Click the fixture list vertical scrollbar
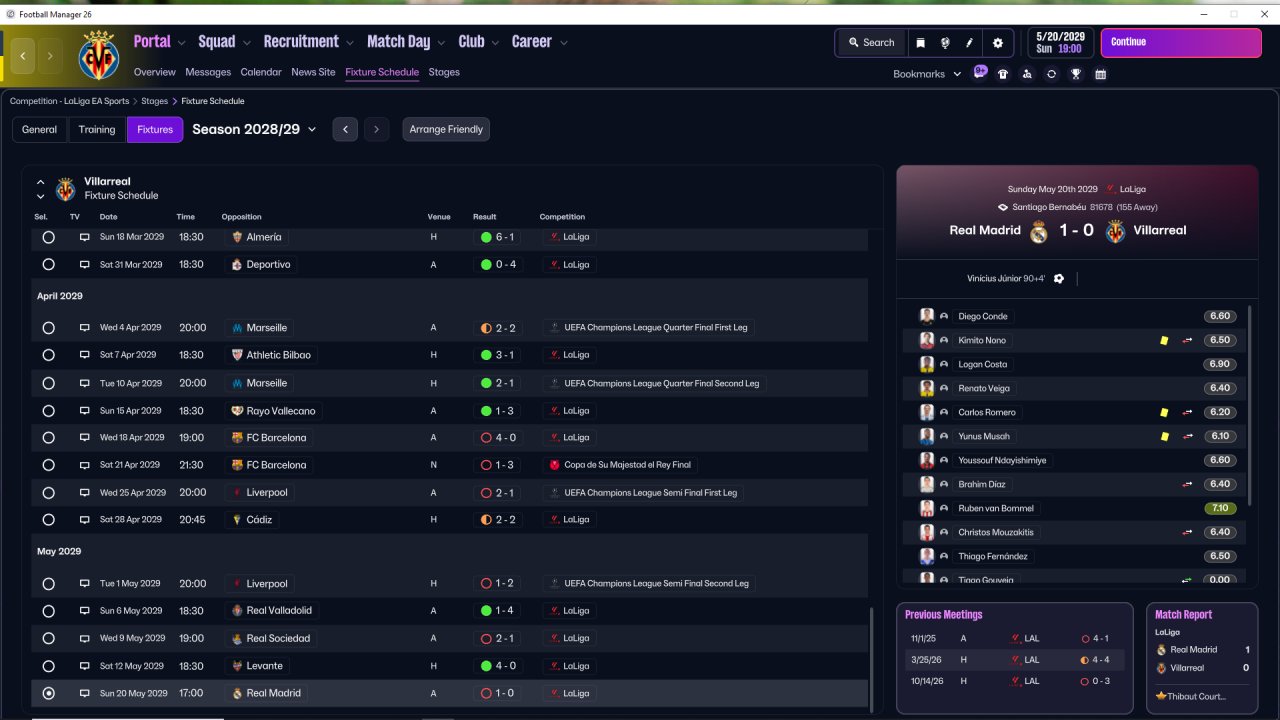 pyautogui.click(x=872, y=660)
